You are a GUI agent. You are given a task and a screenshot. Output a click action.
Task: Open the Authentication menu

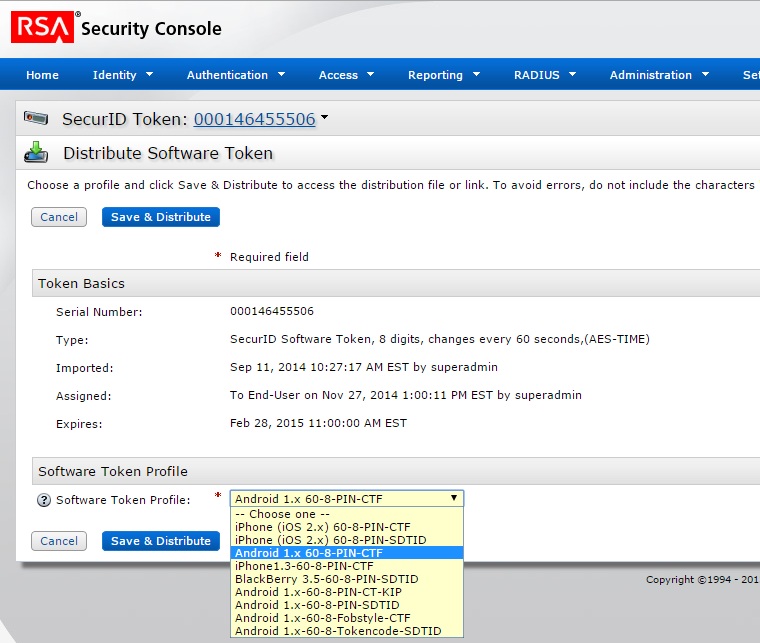(x=236, y=75)
